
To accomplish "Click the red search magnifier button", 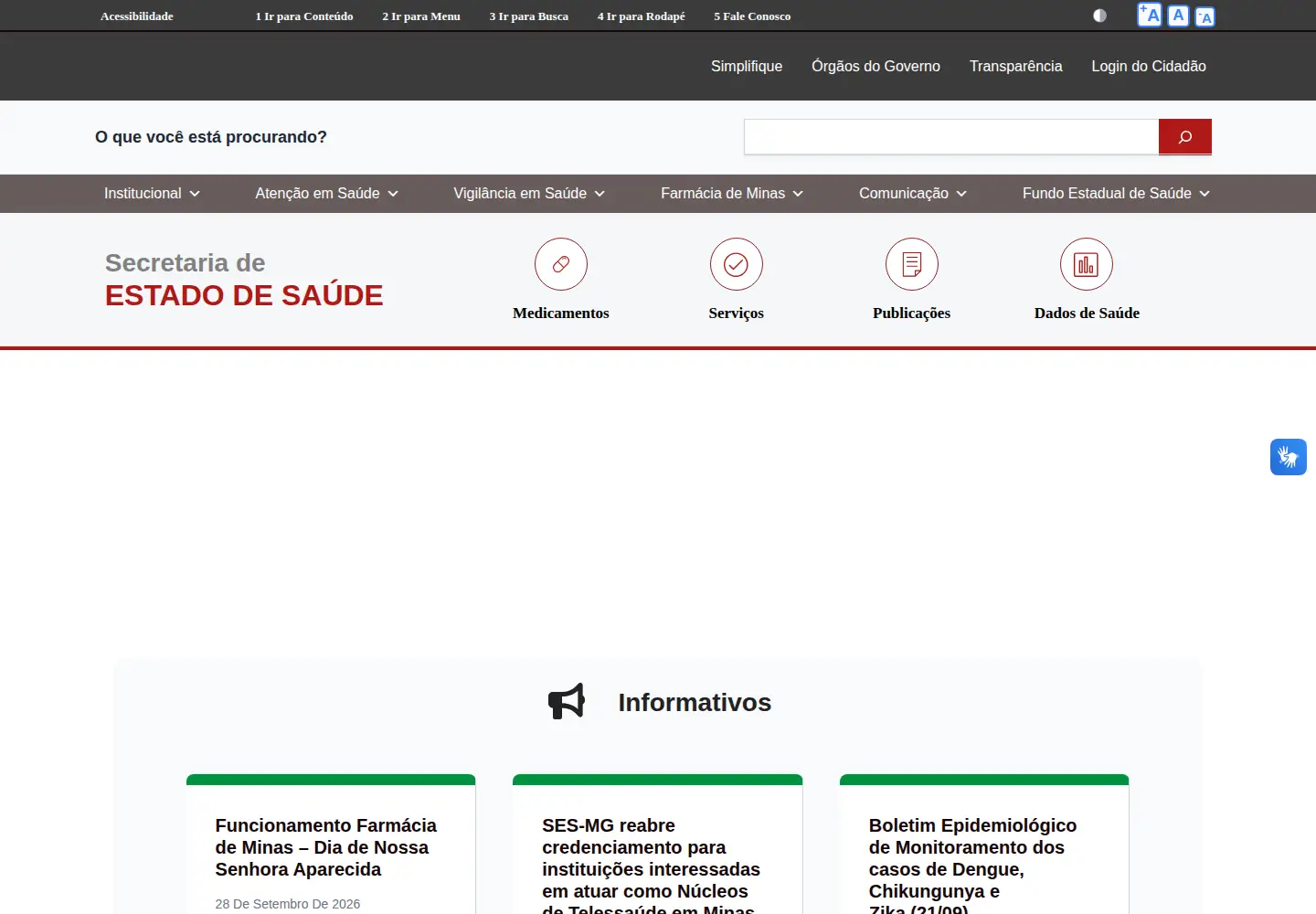I will click(x=1185, y=137).
